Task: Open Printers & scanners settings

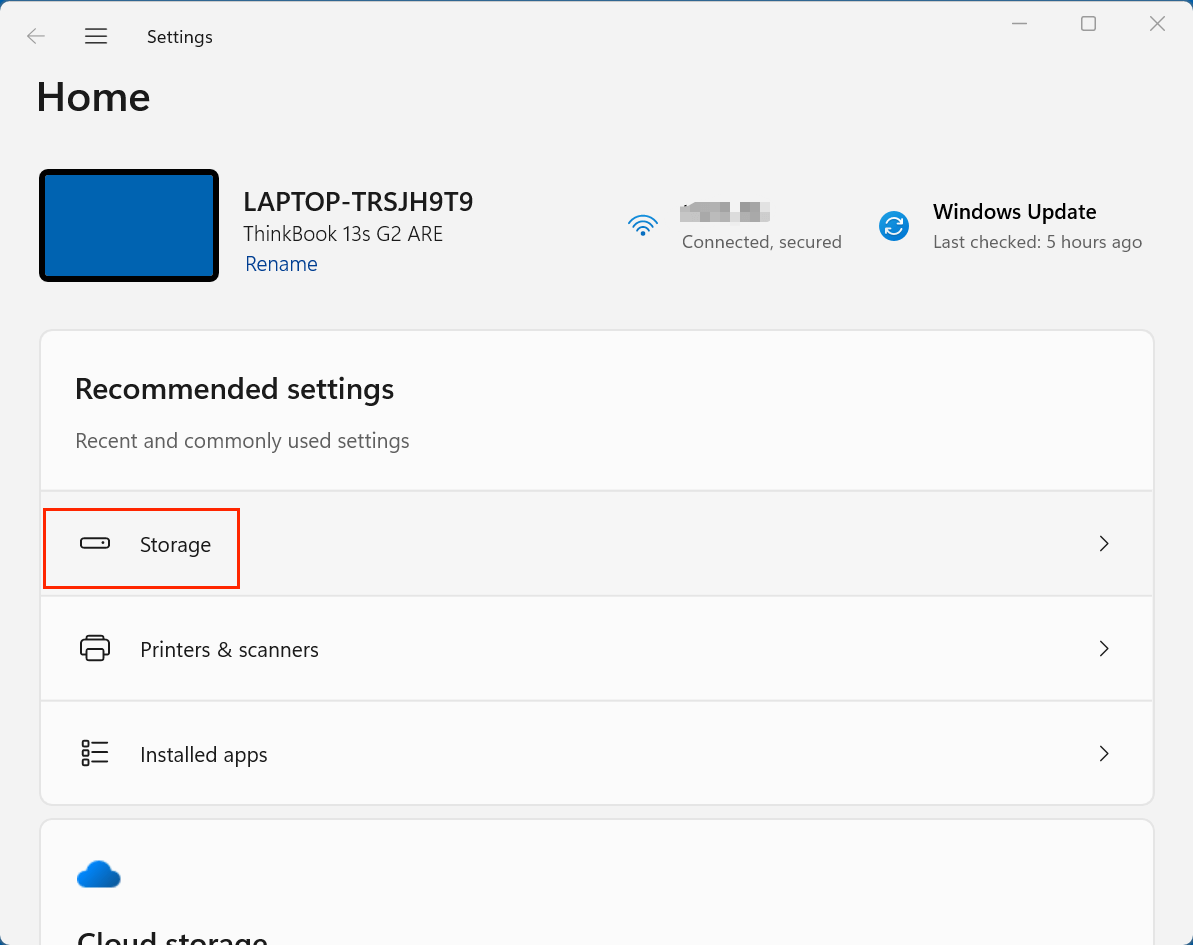Action: click(229, 650)
